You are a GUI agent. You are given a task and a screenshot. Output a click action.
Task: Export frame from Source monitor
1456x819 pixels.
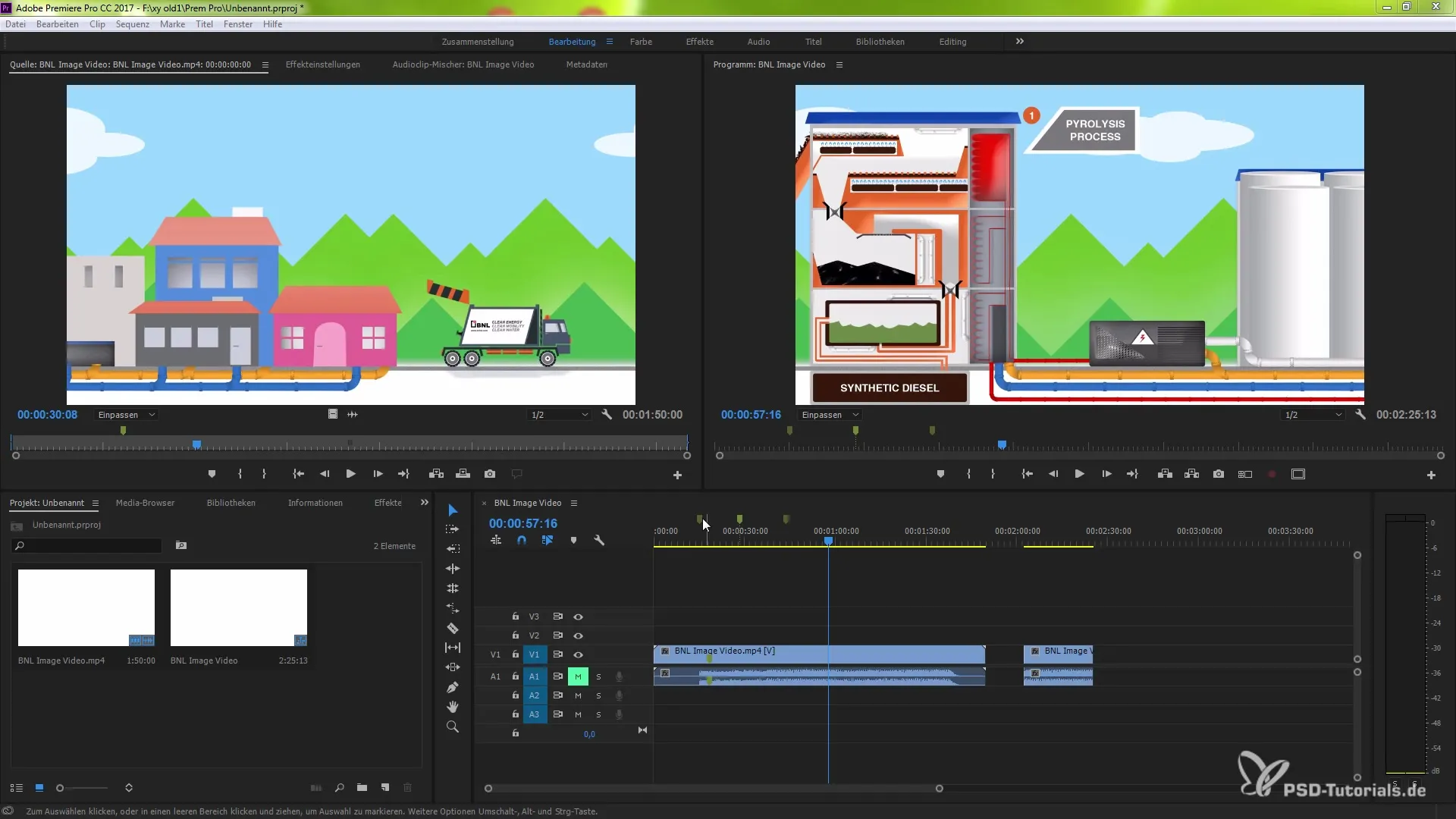click(490, 474)
